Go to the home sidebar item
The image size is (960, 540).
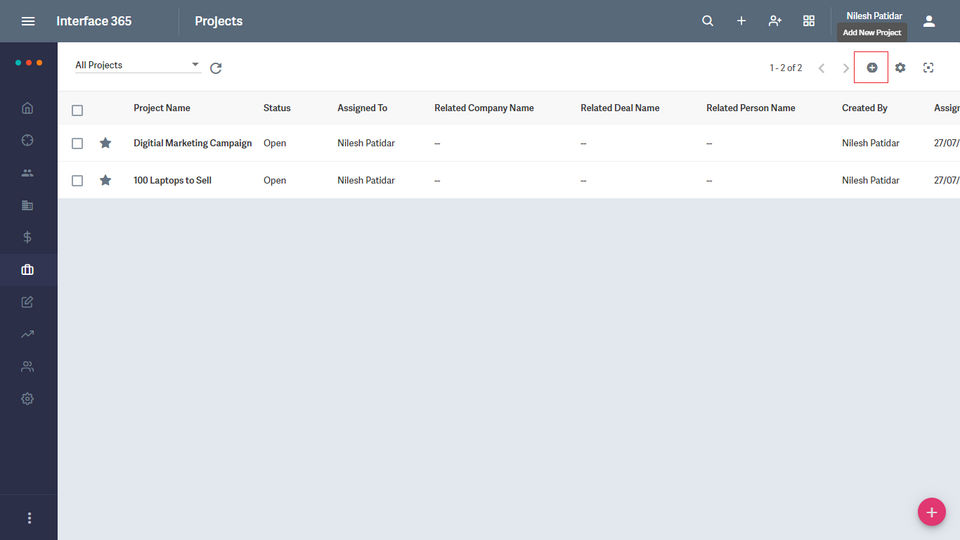click(x=27, y=108)
